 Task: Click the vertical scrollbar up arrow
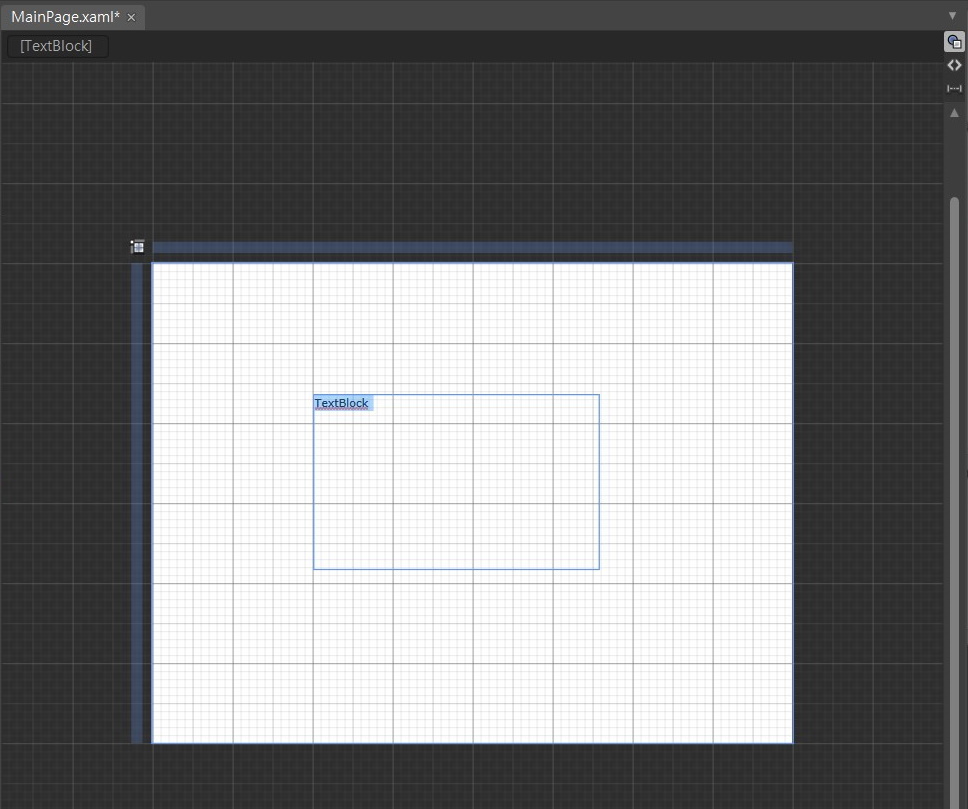pos(954,112)
